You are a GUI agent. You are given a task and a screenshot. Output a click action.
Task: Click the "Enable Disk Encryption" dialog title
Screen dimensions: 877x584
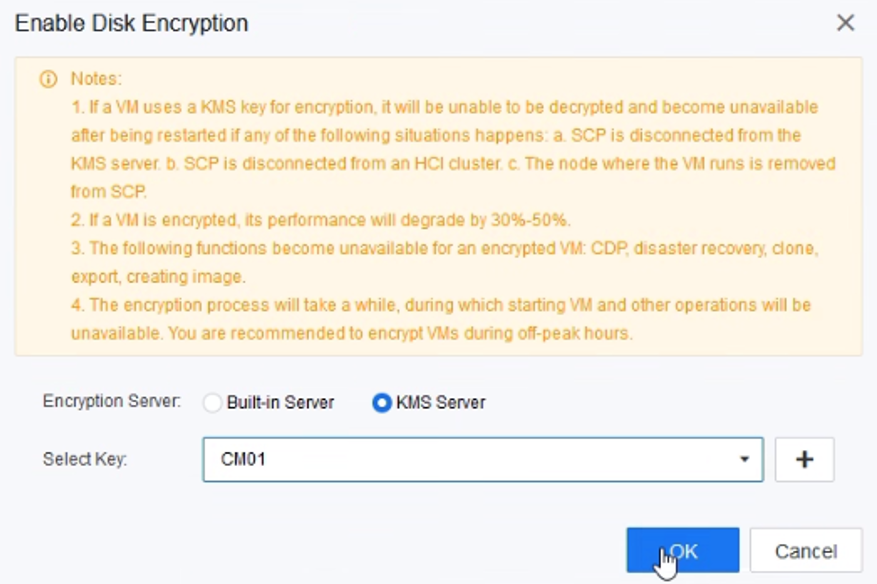click(x=131, y=23)
